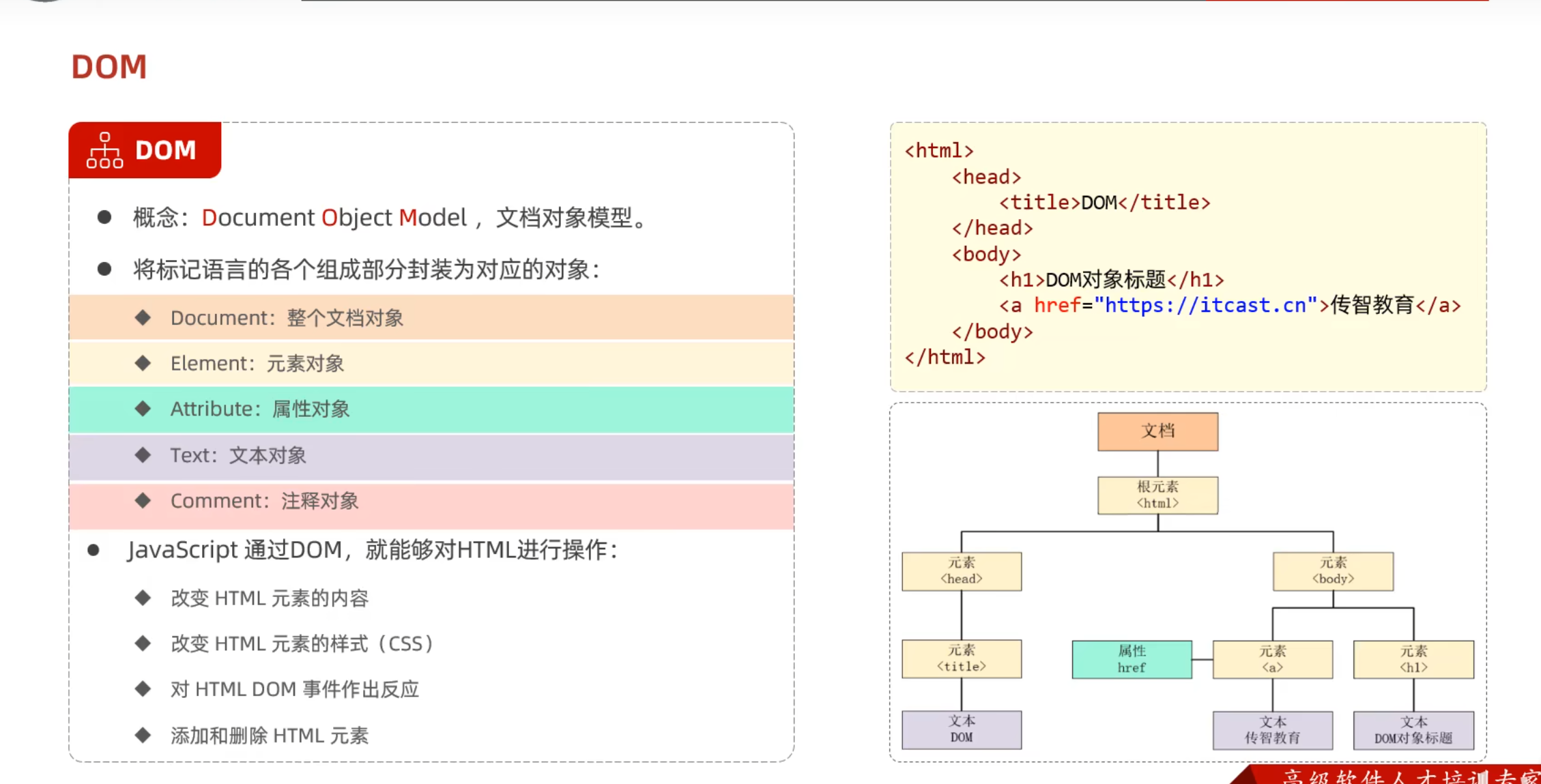Select the 元素 body tree node
Screen dimensions: 1541x784
(1332, 570)
